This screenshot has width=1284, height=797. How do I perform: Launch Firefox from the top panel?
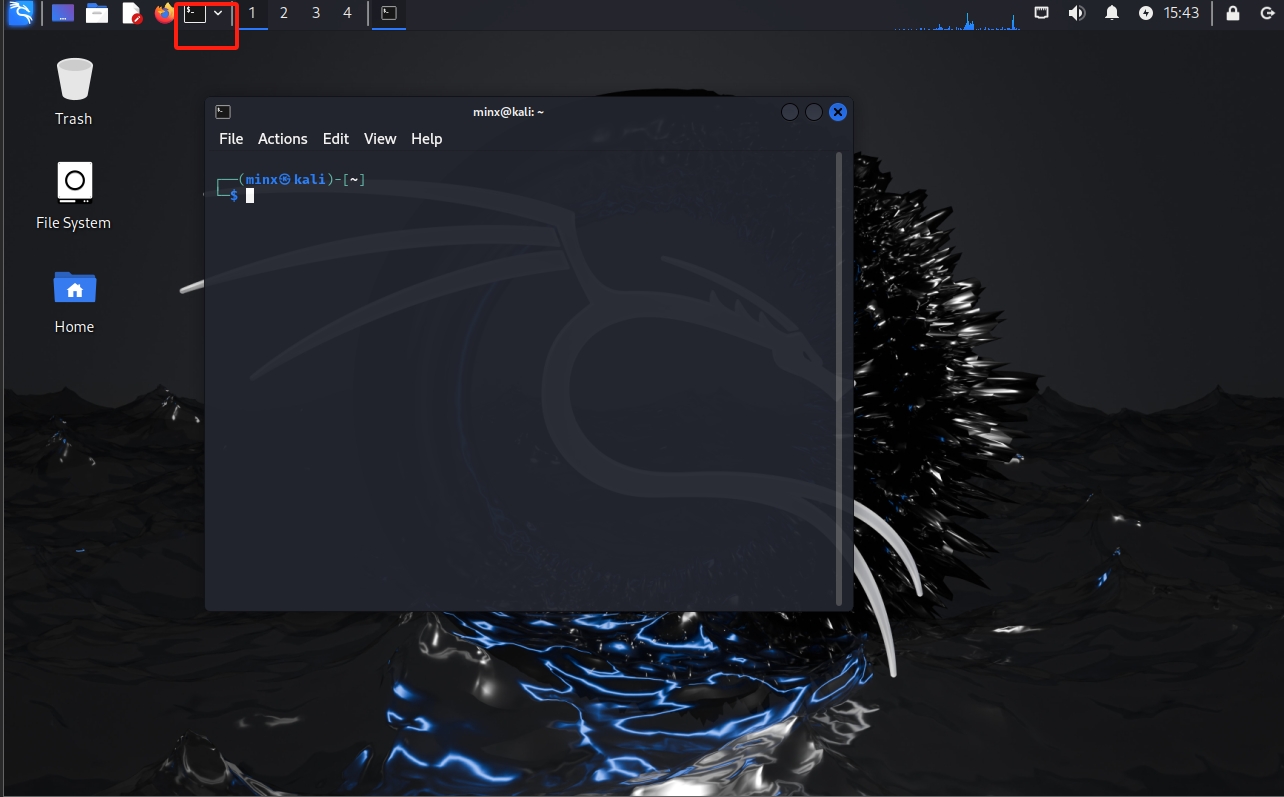pyautogui.click(x=164, y=13)
